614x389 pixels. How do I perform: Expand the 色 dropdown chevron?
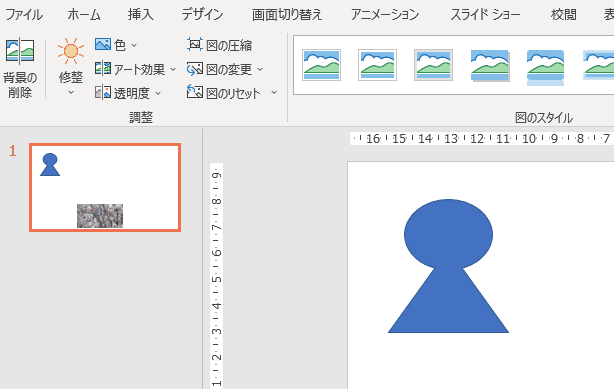[134, 45]
